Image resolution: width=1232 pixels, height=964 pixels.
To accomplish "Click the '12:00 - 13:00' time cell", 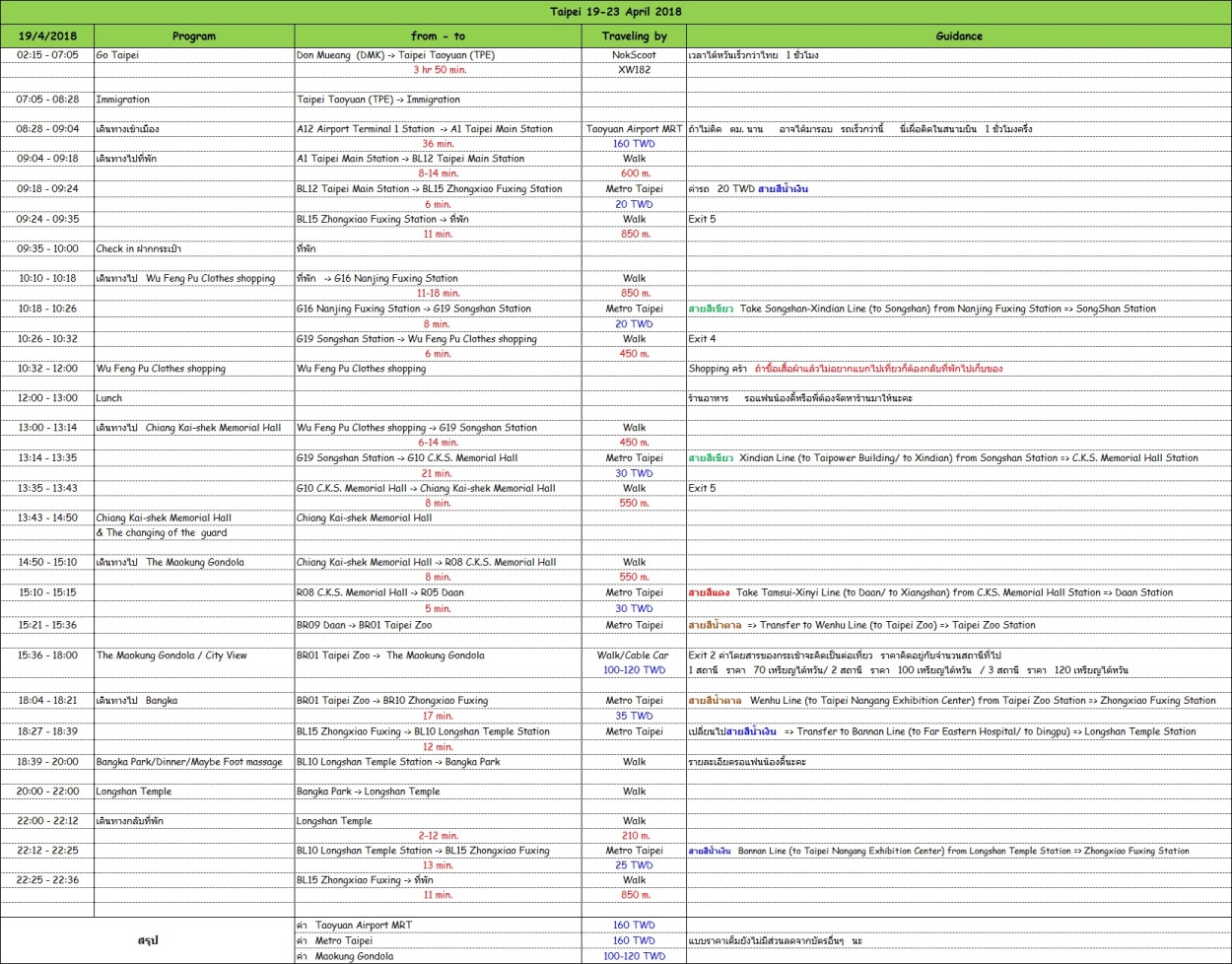I will 47,398.
